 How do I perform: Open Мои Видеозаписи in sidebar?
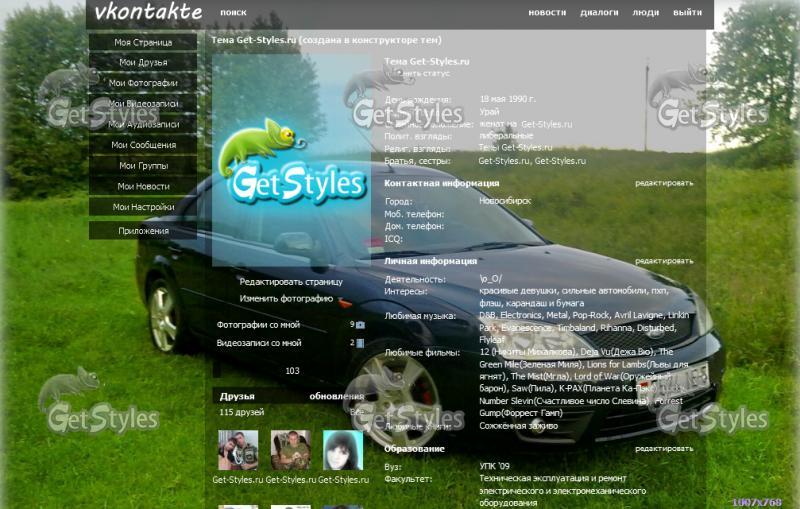143,104
